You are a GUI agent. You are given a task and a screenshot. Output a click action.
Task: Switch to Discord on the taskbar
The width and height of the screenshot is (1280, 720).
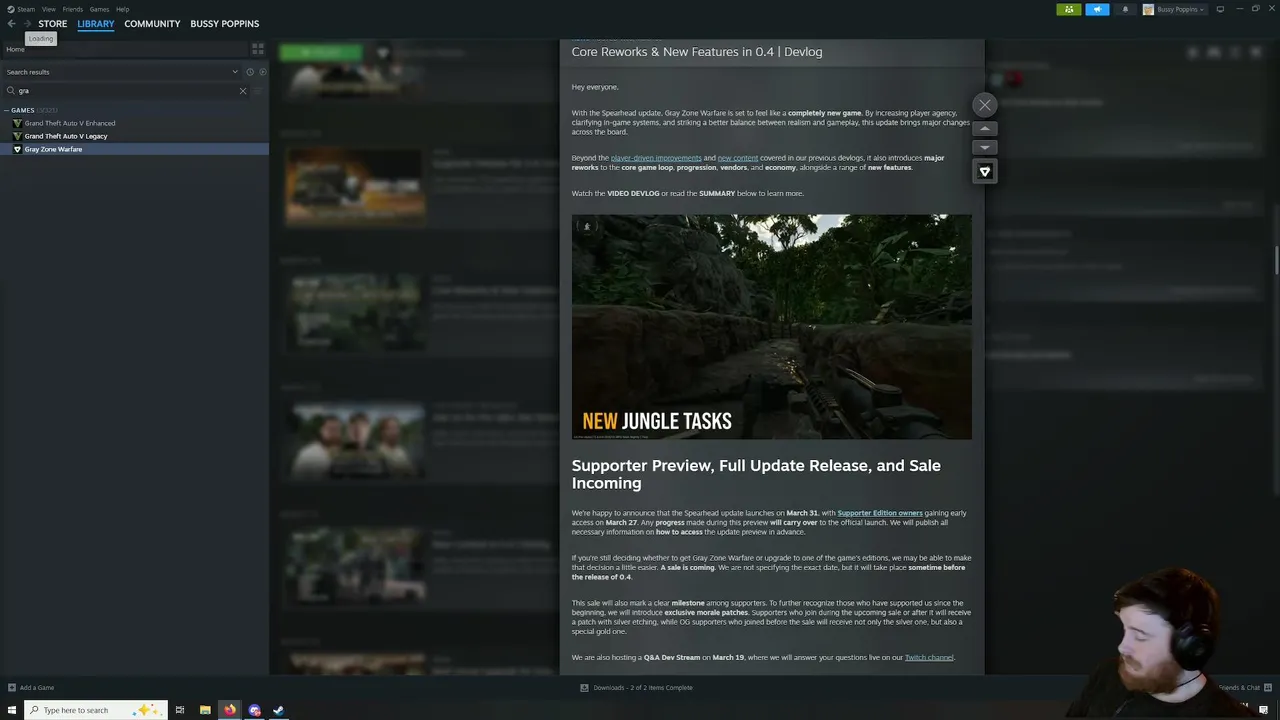(254, 710)
